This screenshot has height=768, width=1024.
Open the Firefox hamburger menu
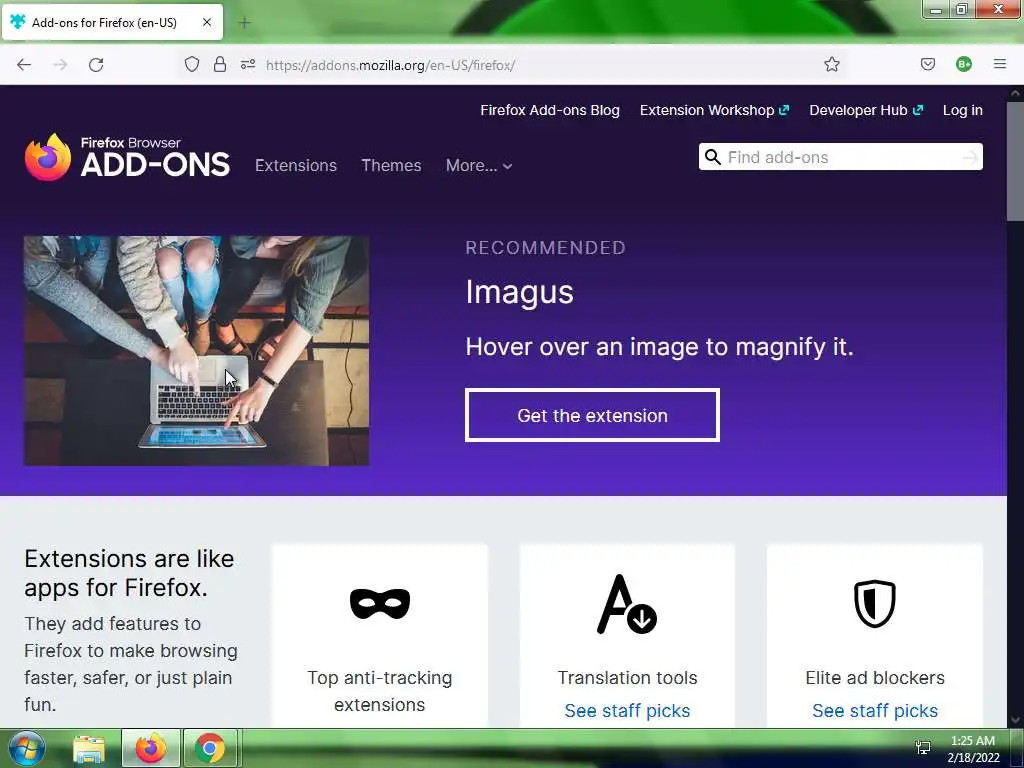[999, 64]
